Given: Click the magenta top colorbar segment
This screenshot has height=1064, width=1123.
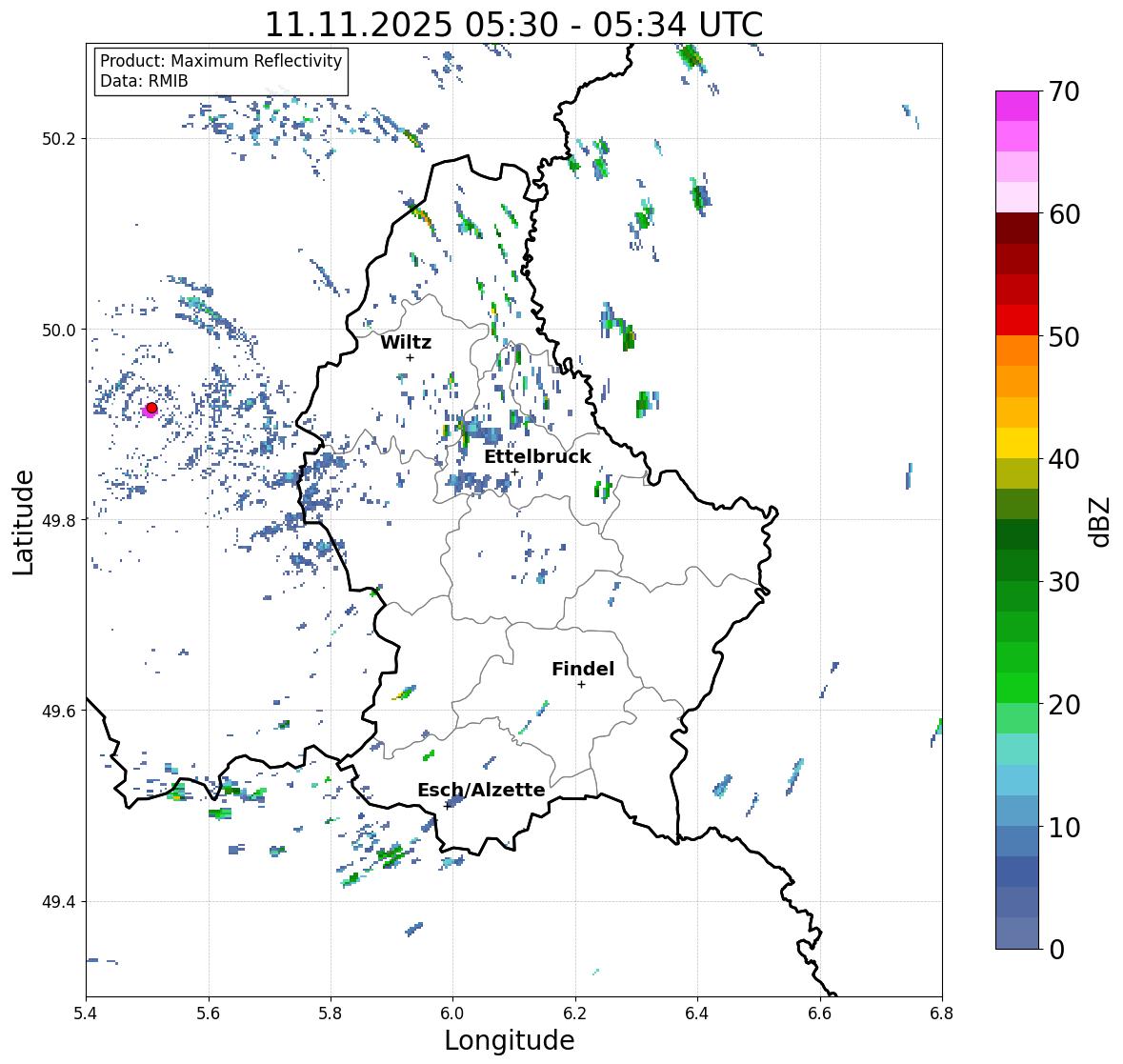Looking at the screenshot, I should click(1017, 106).
